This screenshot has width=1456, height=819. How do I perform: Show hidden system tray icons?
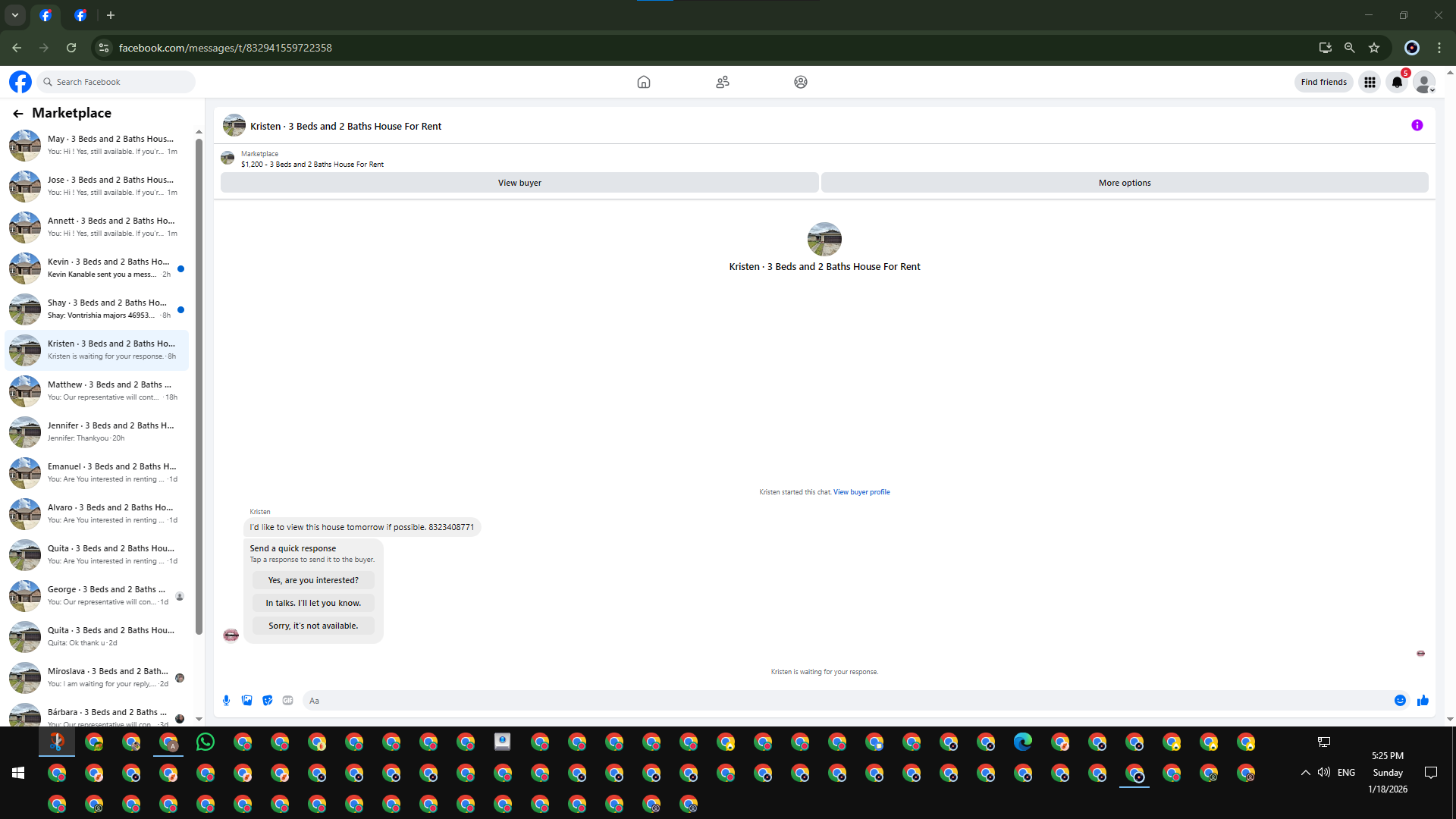1305,773
